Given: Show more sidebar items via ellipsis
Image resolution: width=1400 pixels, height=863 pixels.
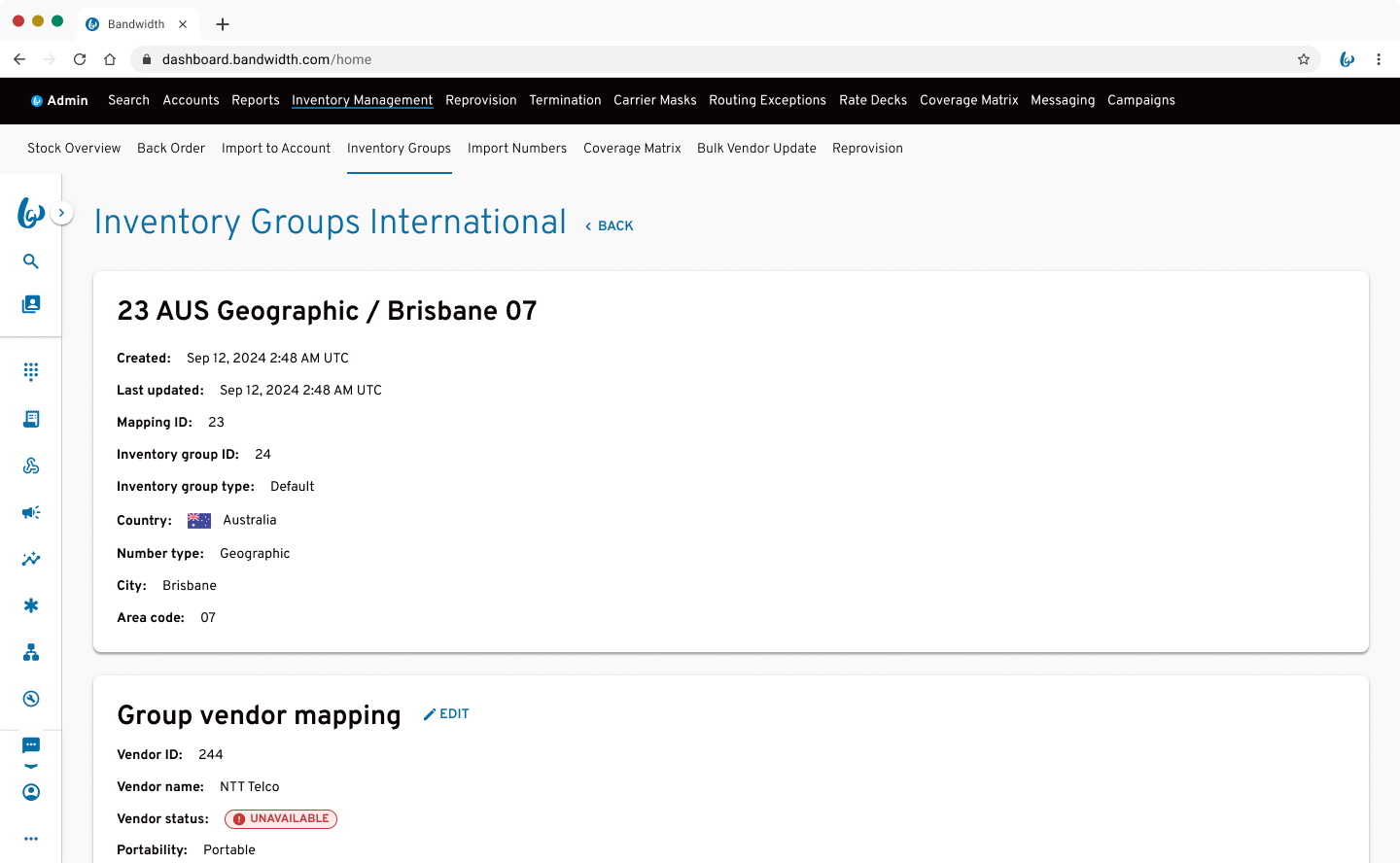Looking at the screenshot, I should click(x=31, y=839).
